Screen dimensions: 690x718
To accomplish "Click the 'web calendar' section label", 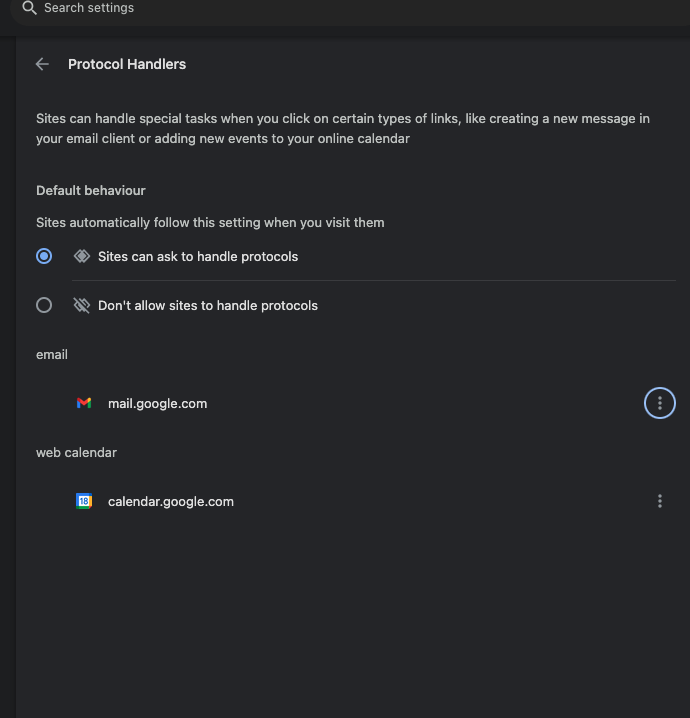I will click(76, 452).
